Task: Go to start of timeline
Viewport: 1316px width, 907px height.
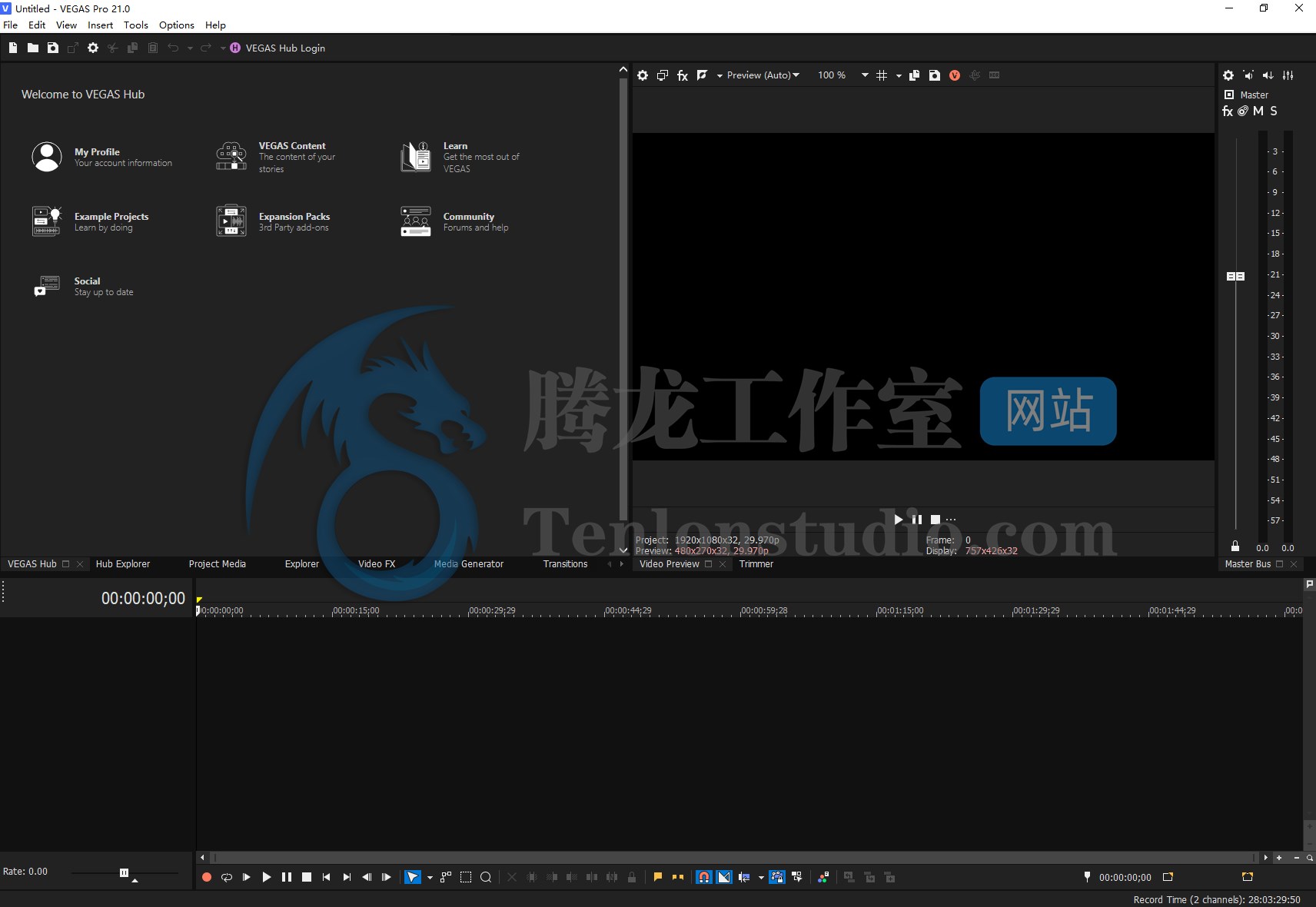Action: click(x=327, y=877)
